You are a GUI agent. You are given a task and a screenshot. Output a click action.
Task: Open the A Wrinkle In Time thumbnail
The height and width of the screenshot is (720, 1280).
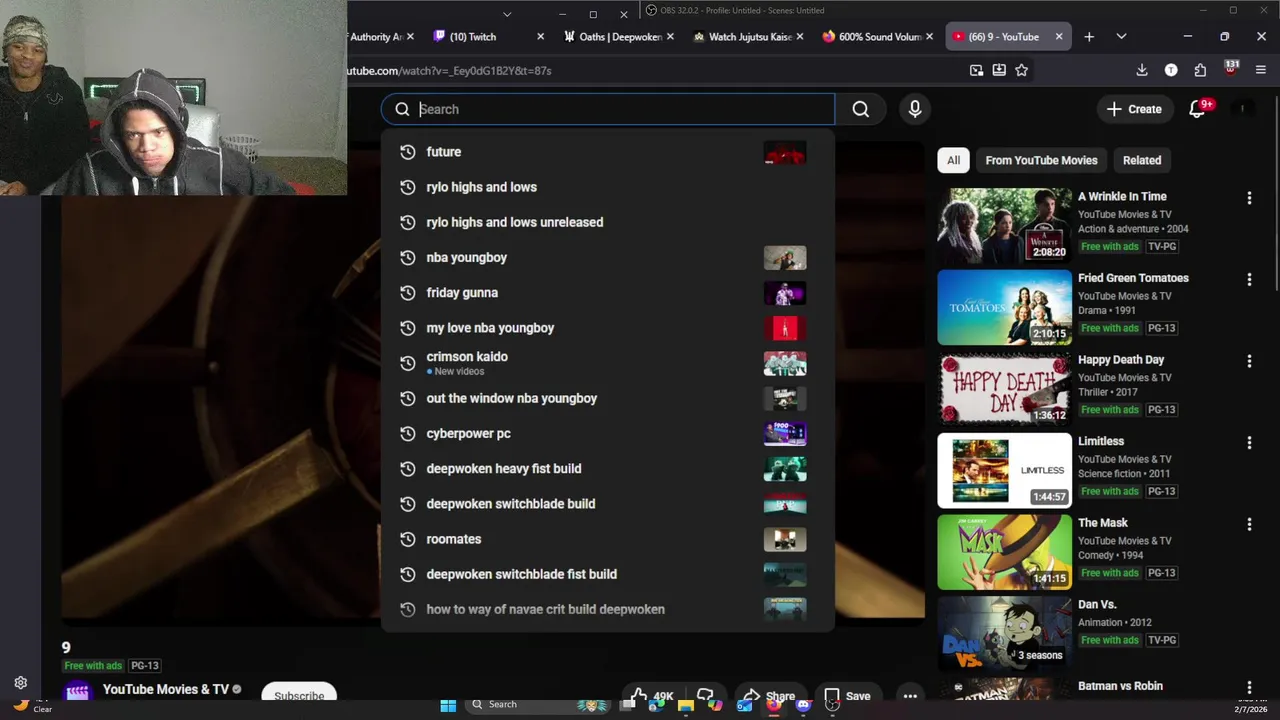[1004, 226]
